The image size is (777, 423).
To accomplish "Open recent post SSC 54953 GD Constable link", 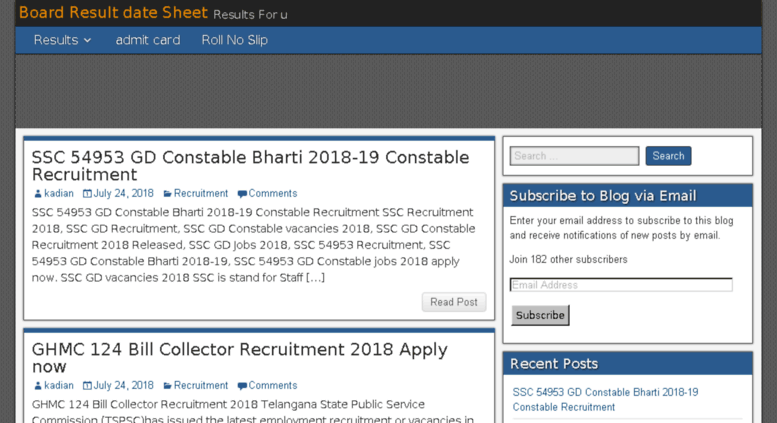I will tap(605, 400).
